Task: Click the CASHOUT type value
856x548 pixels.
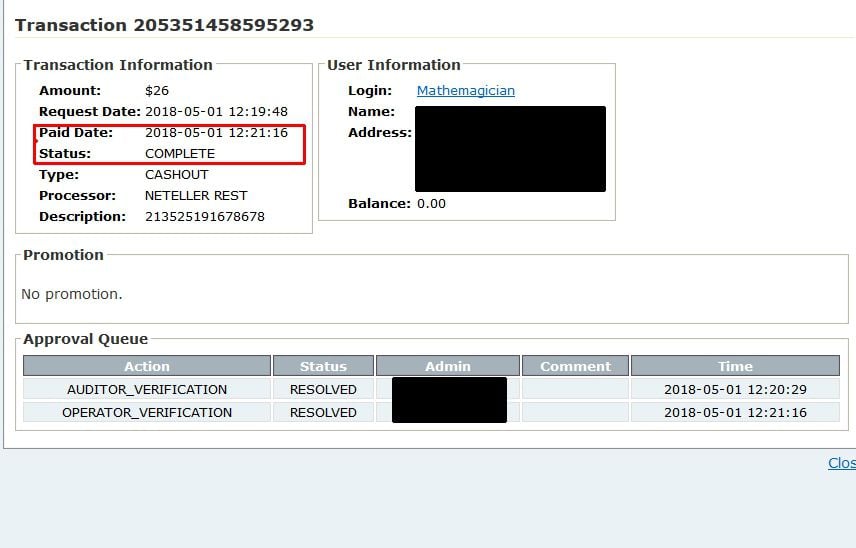Action: 177,175
